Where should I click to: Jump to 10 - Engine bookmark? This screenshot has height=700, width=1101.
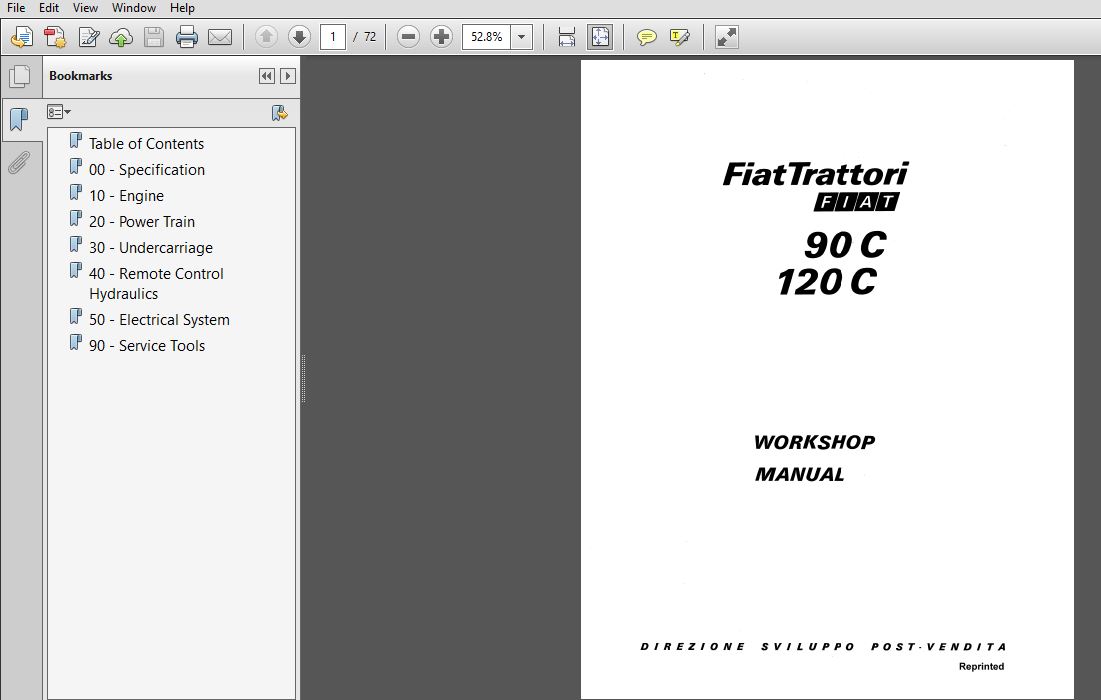point(126,196)
